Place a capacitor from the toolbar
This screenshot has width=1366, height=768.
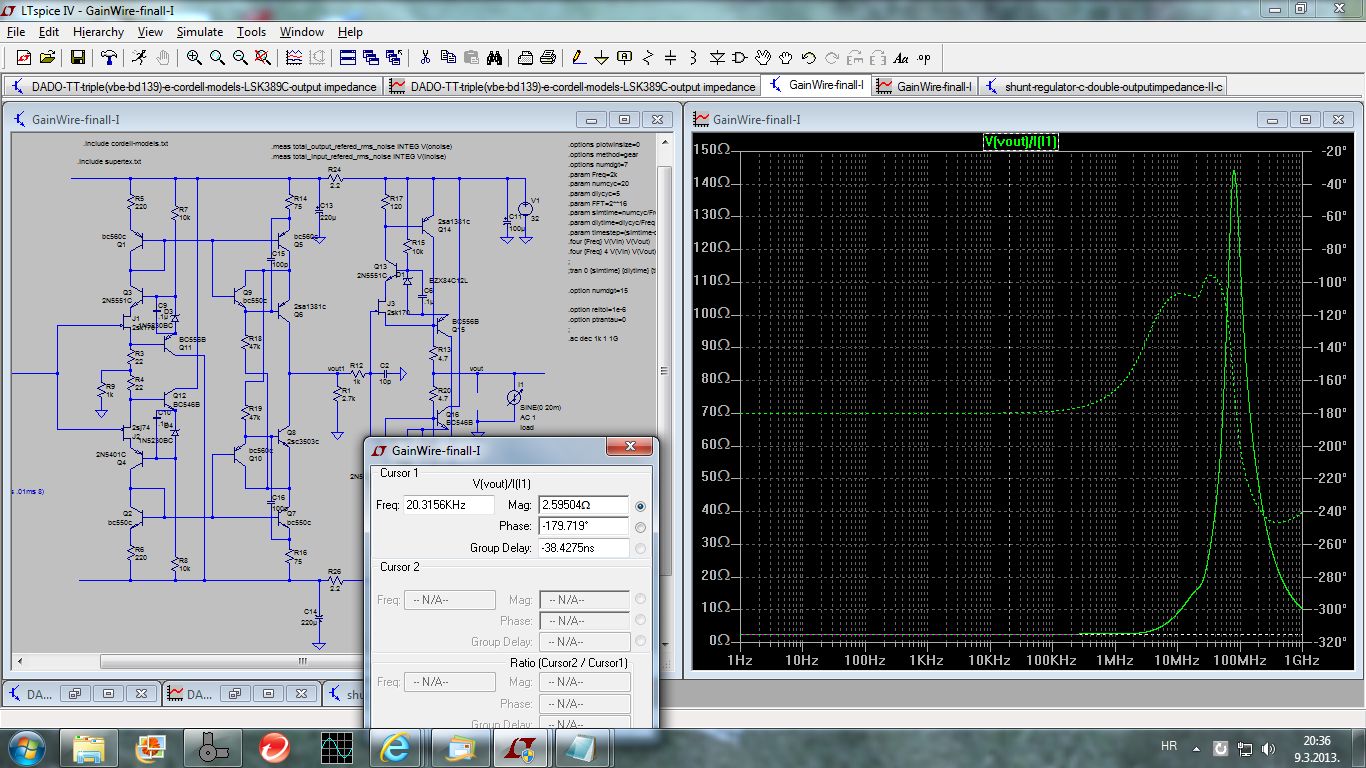(x=671, y=58)
